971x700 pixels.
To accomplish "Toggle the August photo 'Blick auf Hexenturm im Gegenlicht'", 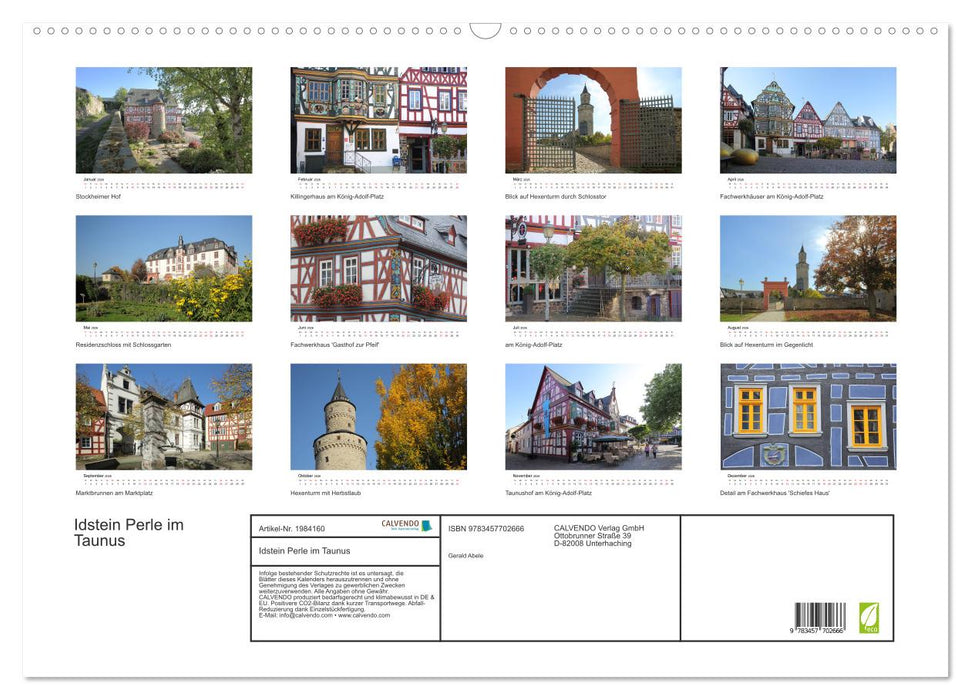I will click(807, 267).
